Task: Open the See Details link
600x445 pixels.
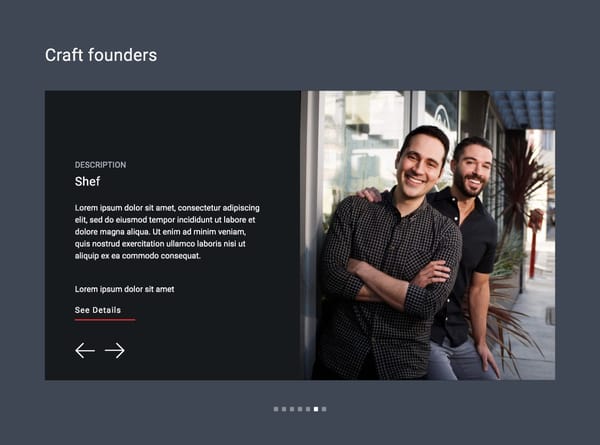Action: tap(98, 310)
